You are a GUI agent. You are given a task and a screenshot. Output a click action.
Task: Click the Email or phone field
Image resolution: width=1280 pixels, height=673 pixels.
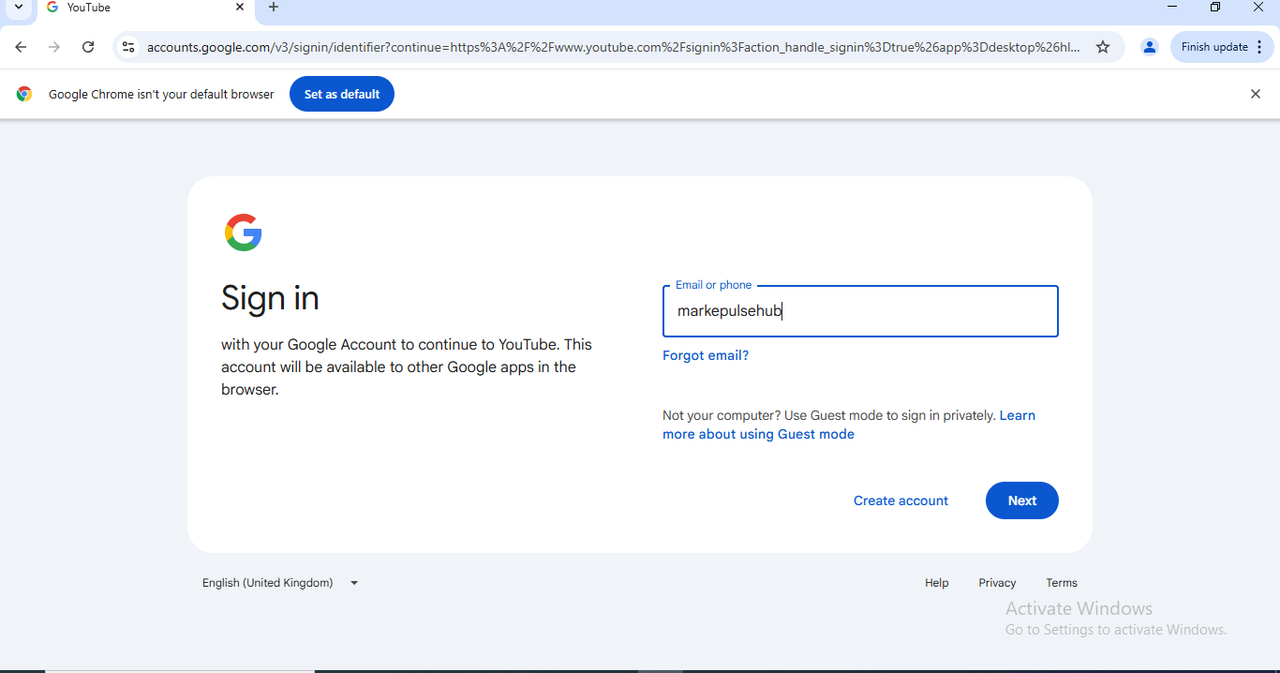point(860,311)
